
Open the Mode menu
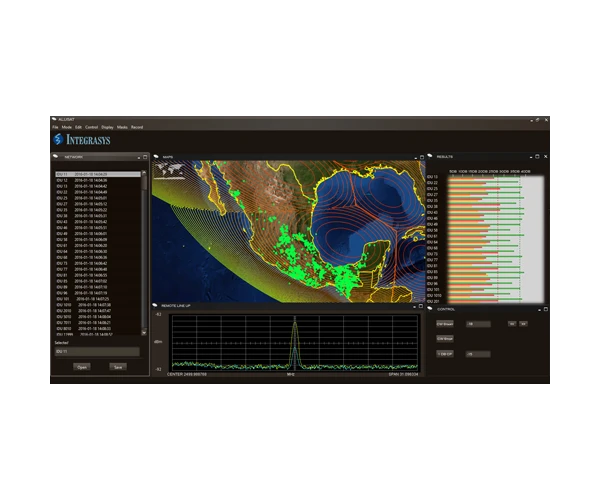67,127
